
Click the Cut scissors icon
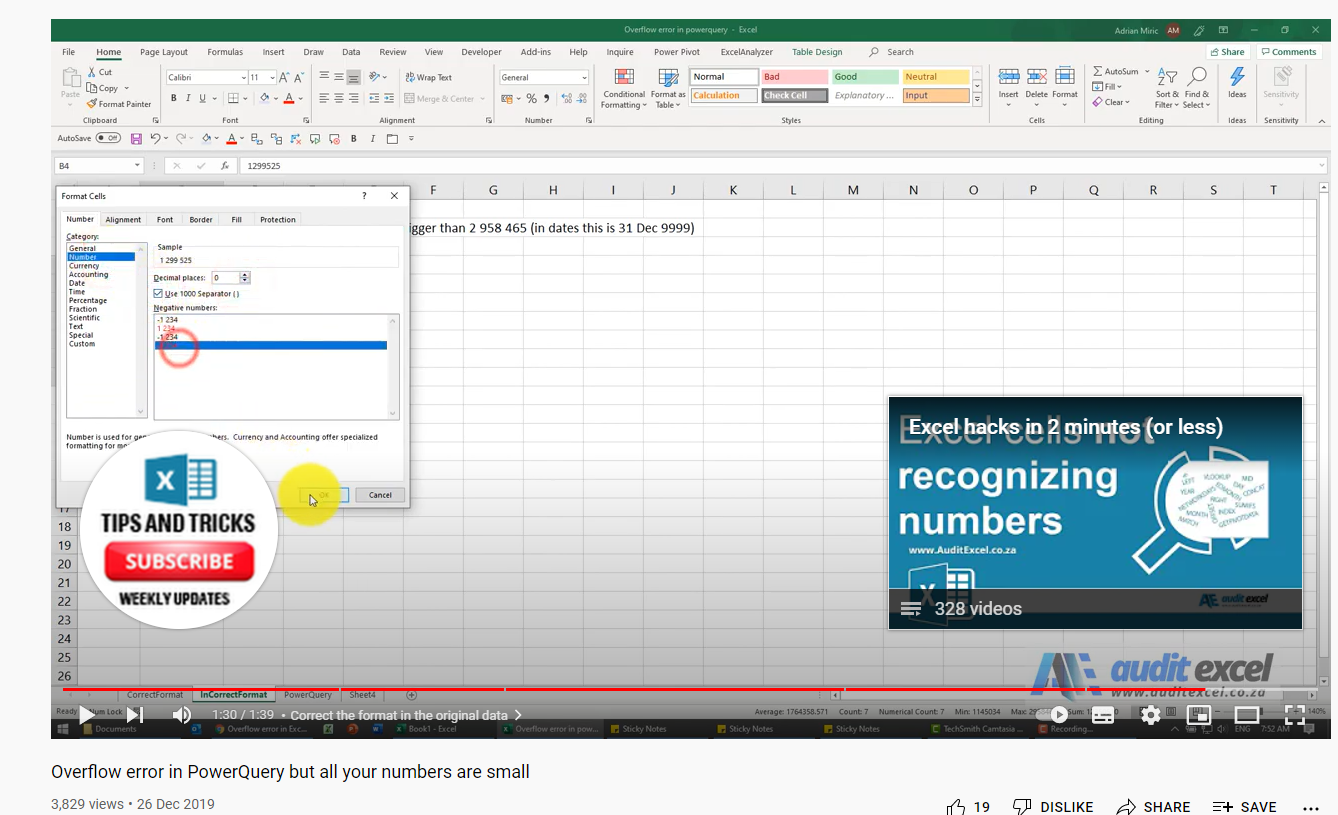92,72
